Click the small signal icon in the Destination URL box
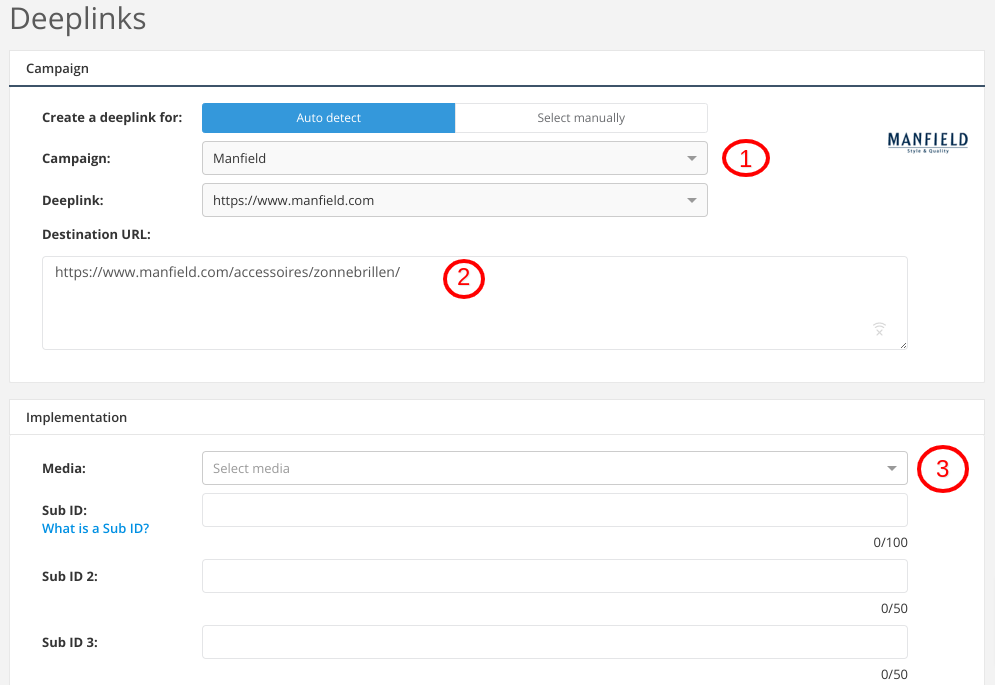This screenshot has width=995, height=685. coord(879,329)
